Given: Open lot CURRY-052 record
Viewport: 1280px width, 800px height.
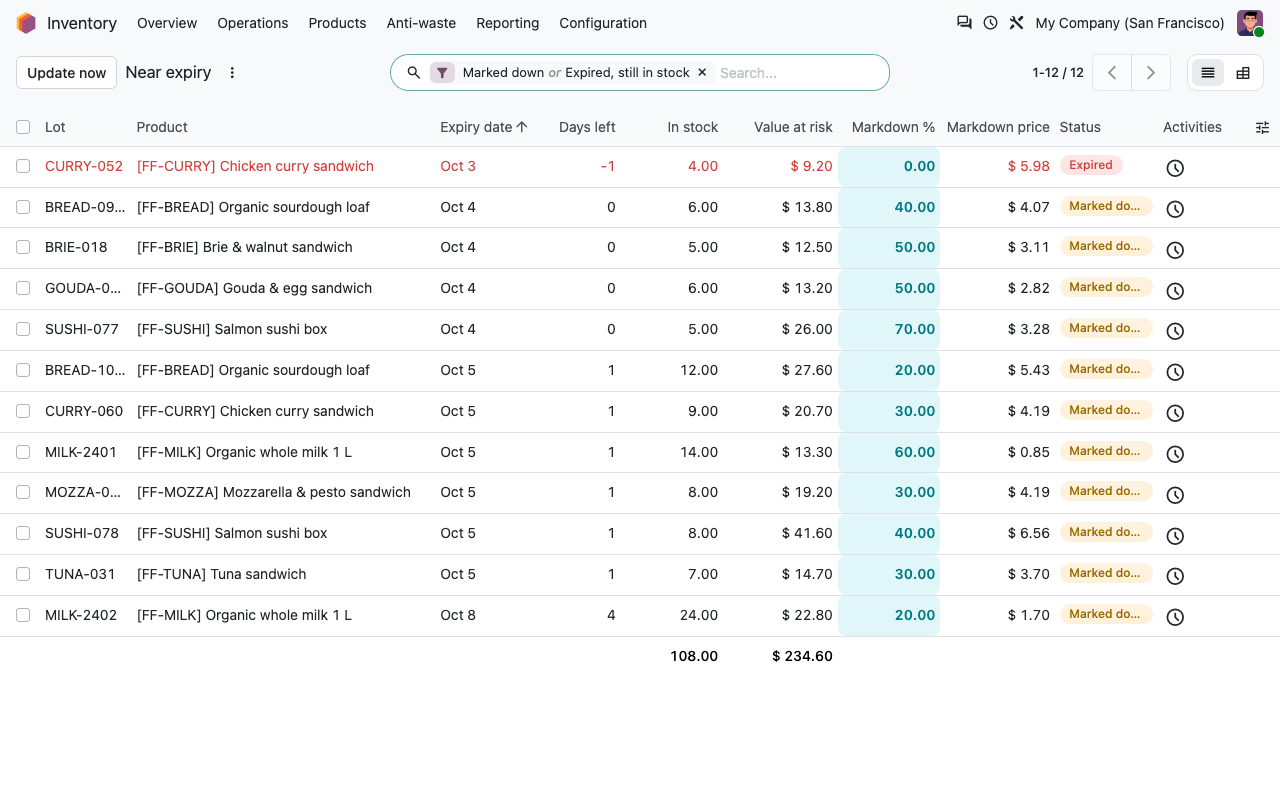Looking at the screenshot, I should (84, 166).
